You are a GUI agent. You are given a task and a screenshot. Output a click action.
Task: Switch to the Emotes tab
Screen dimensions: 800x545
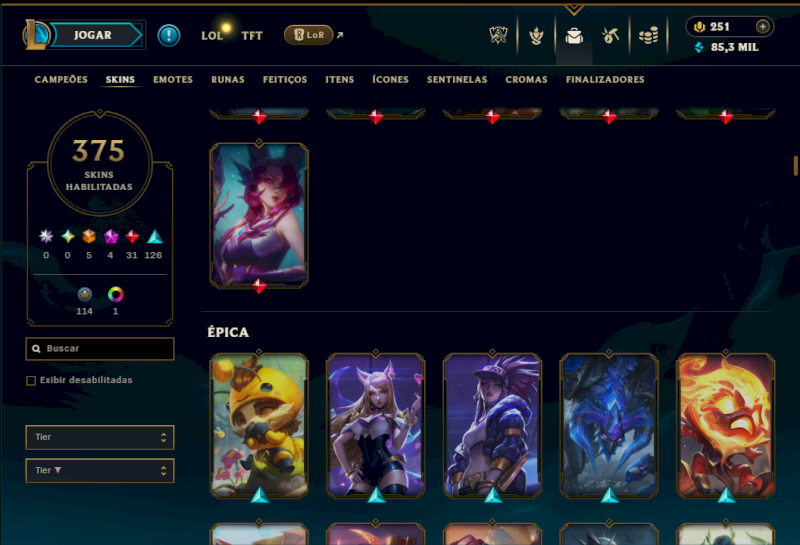point(173,80)
